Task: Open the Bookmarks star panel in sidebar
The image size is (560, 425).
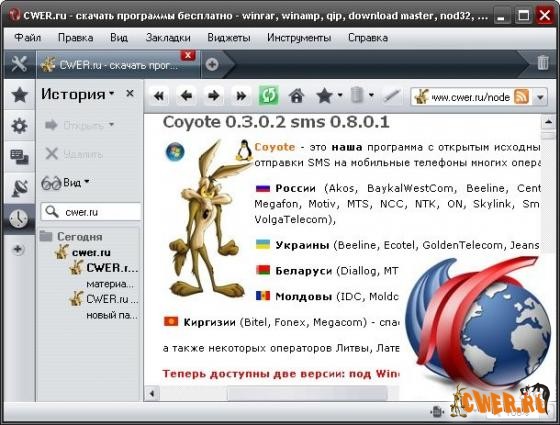Action: [x=19, y=95]
